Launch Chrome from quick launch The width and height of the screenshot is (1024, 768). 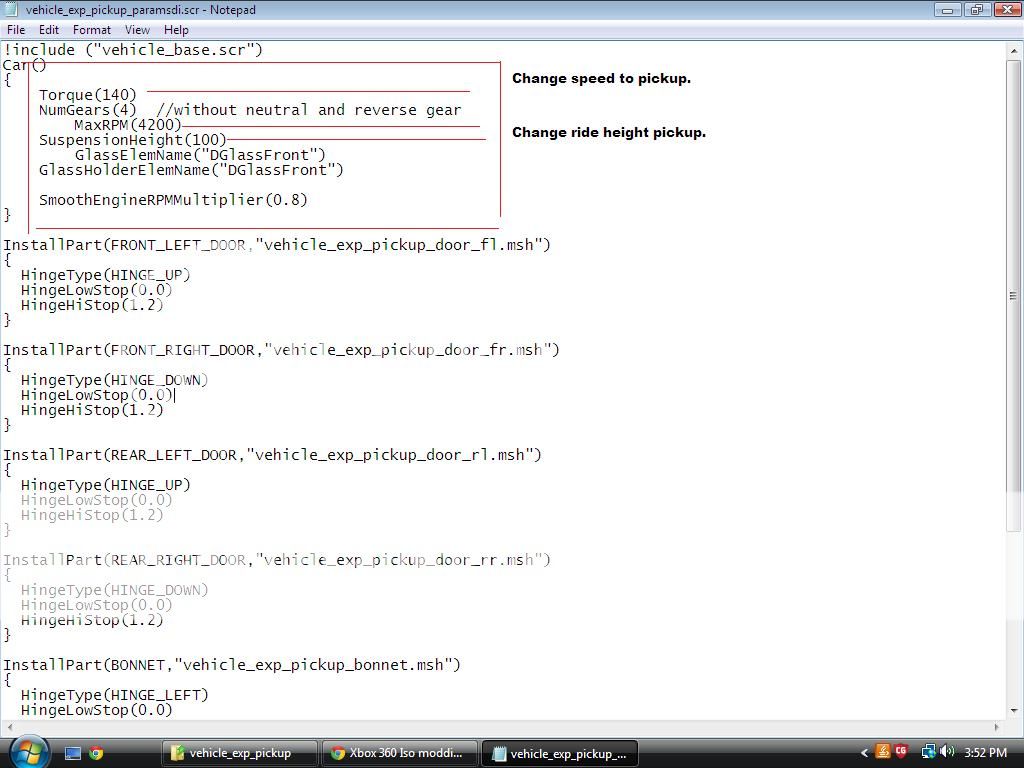click(x=96, y=753)
